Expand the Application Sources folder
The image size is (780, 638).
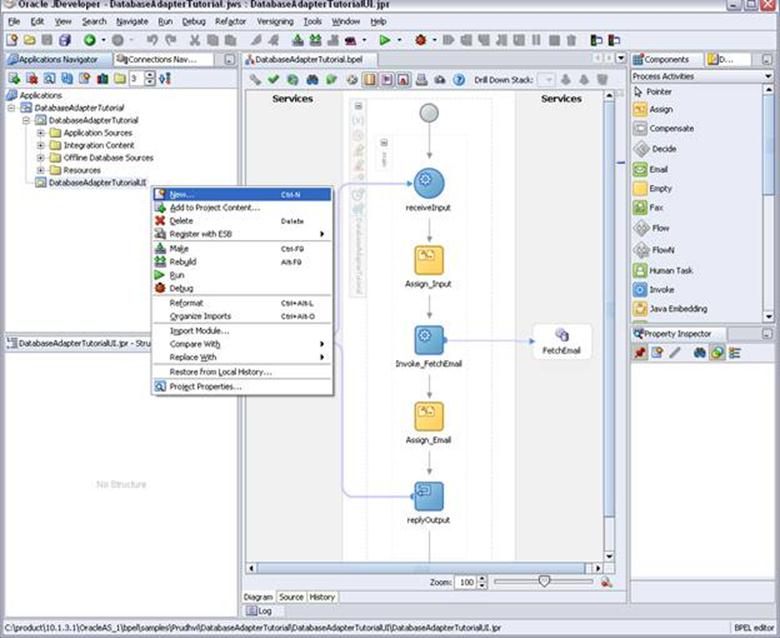pos(41,133)
